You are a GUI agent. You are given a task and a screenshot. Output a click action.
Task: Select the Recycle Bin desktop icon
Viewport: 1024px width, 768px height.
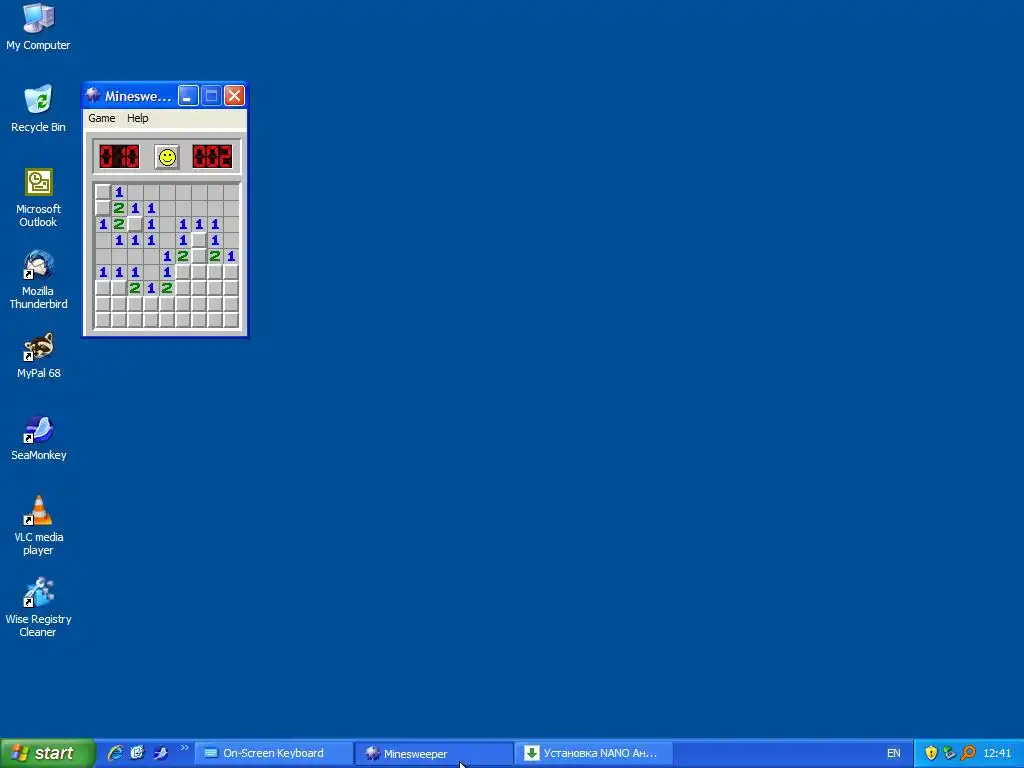coord(38,109)
